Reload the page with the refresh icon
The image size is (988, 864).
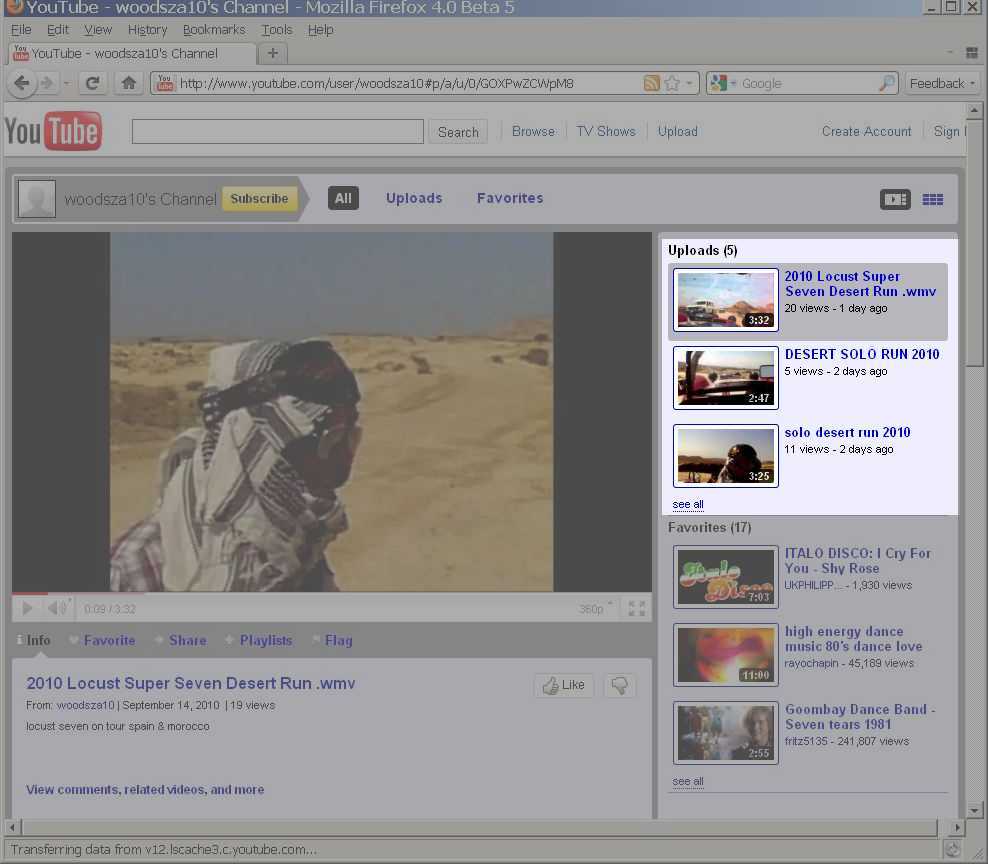(92, 83)
